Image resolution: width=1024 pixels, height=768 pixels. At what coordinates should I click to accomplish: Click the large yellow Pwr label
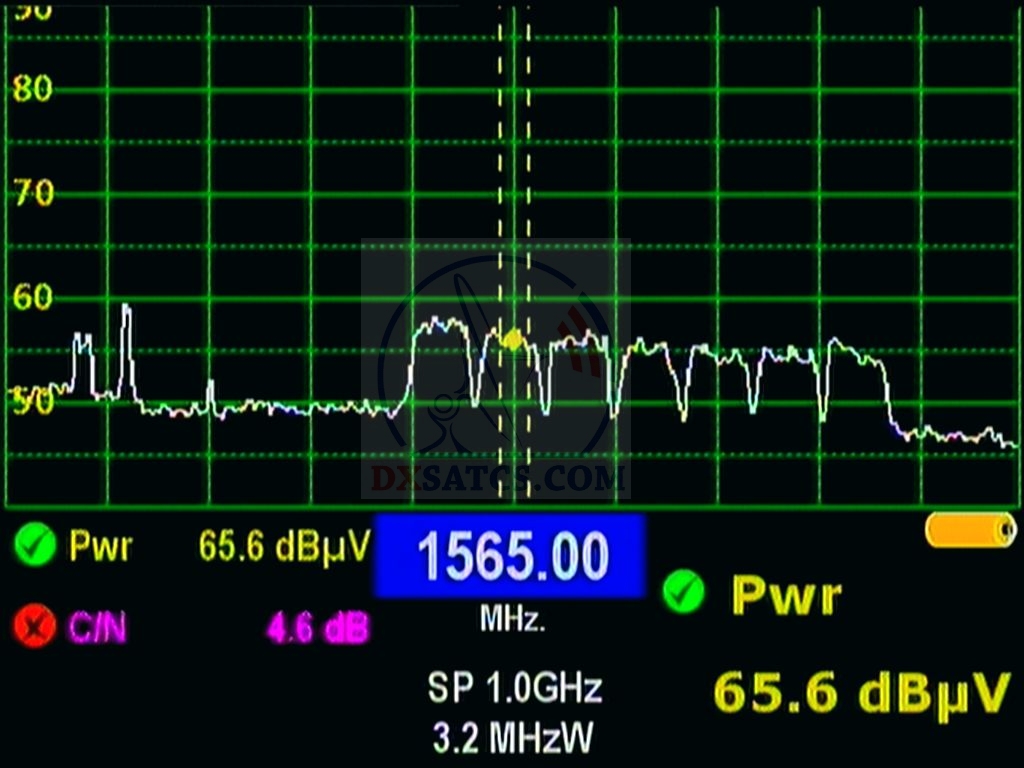[x=786, y=595]
